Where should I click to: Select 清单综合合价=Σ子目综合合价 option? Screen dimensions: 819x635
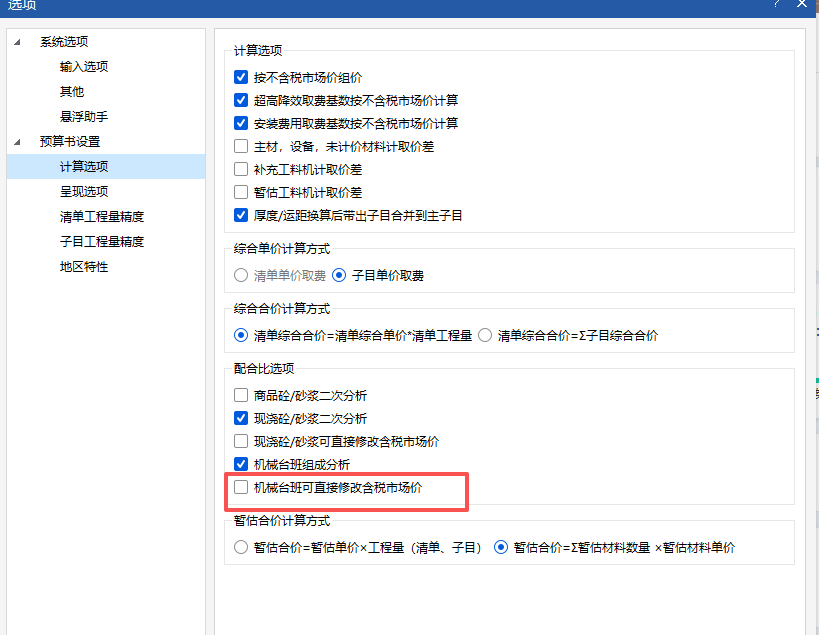[485, 336]
